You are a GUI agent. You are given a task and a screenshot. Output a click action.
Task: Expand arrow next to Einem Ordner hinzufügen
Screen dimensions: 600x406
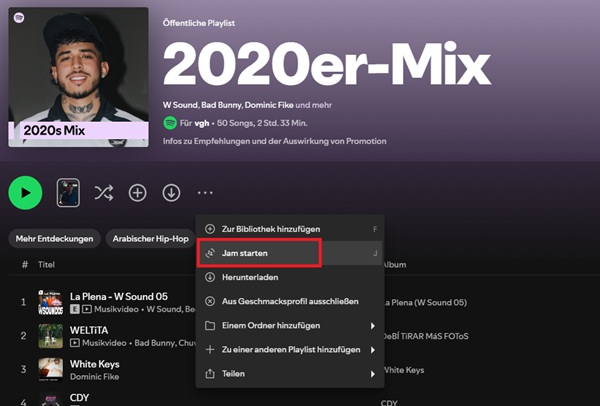tap(373, 326)
